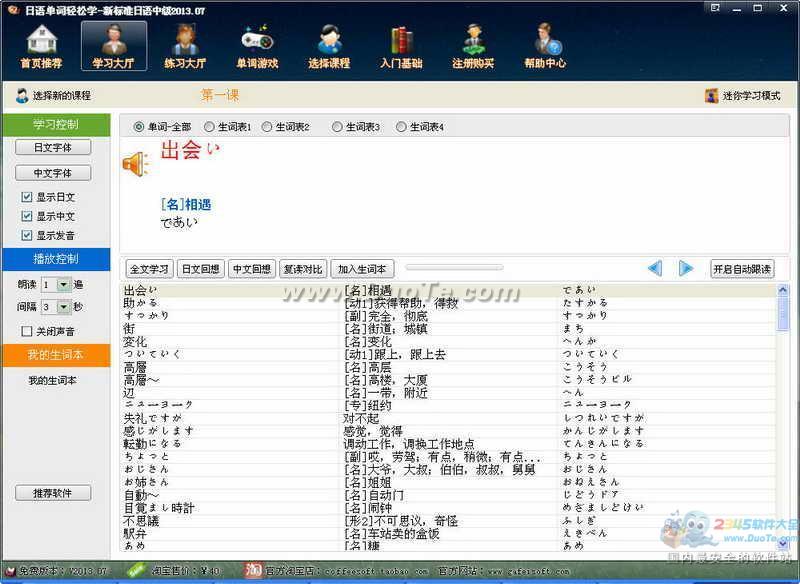Viewport: 800px width, 584px height.
Task: Click the 淘 Taobao store icon in status bar
Action: point(253,570)
